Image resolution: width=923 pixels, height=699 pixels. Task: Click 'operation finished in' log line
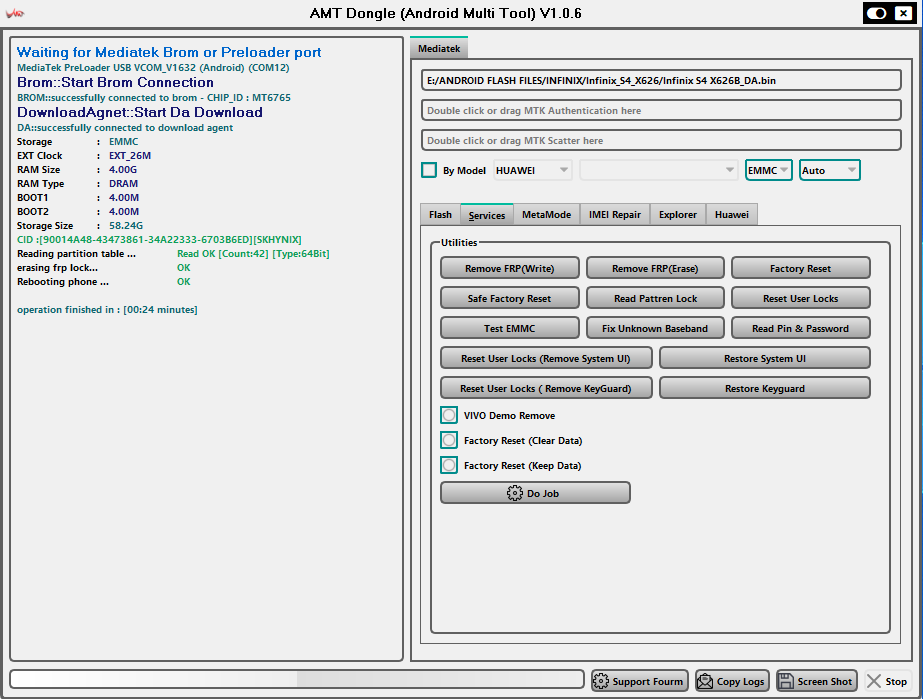point(107,309)
